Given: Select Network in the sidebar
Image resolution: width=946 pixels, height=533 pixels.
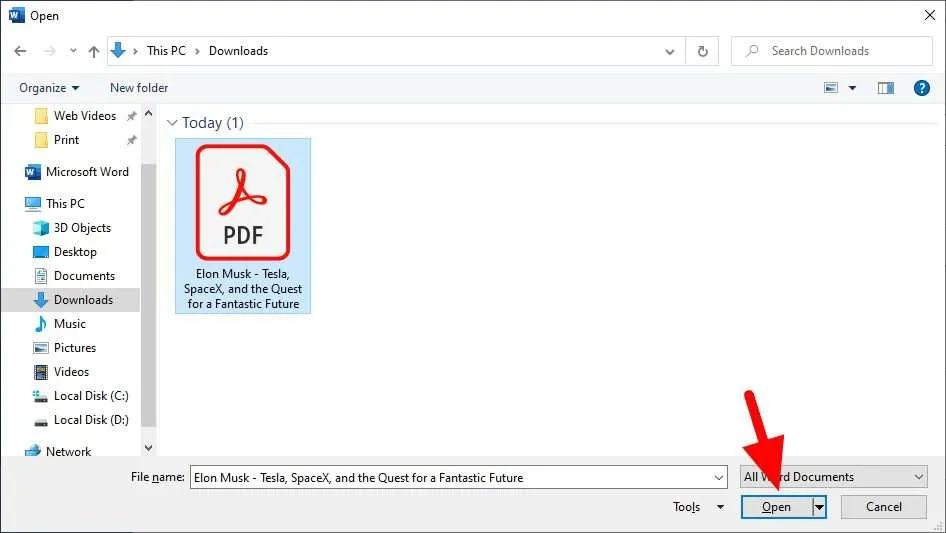Looking at the screenshot, I should (x=58, y=452).
